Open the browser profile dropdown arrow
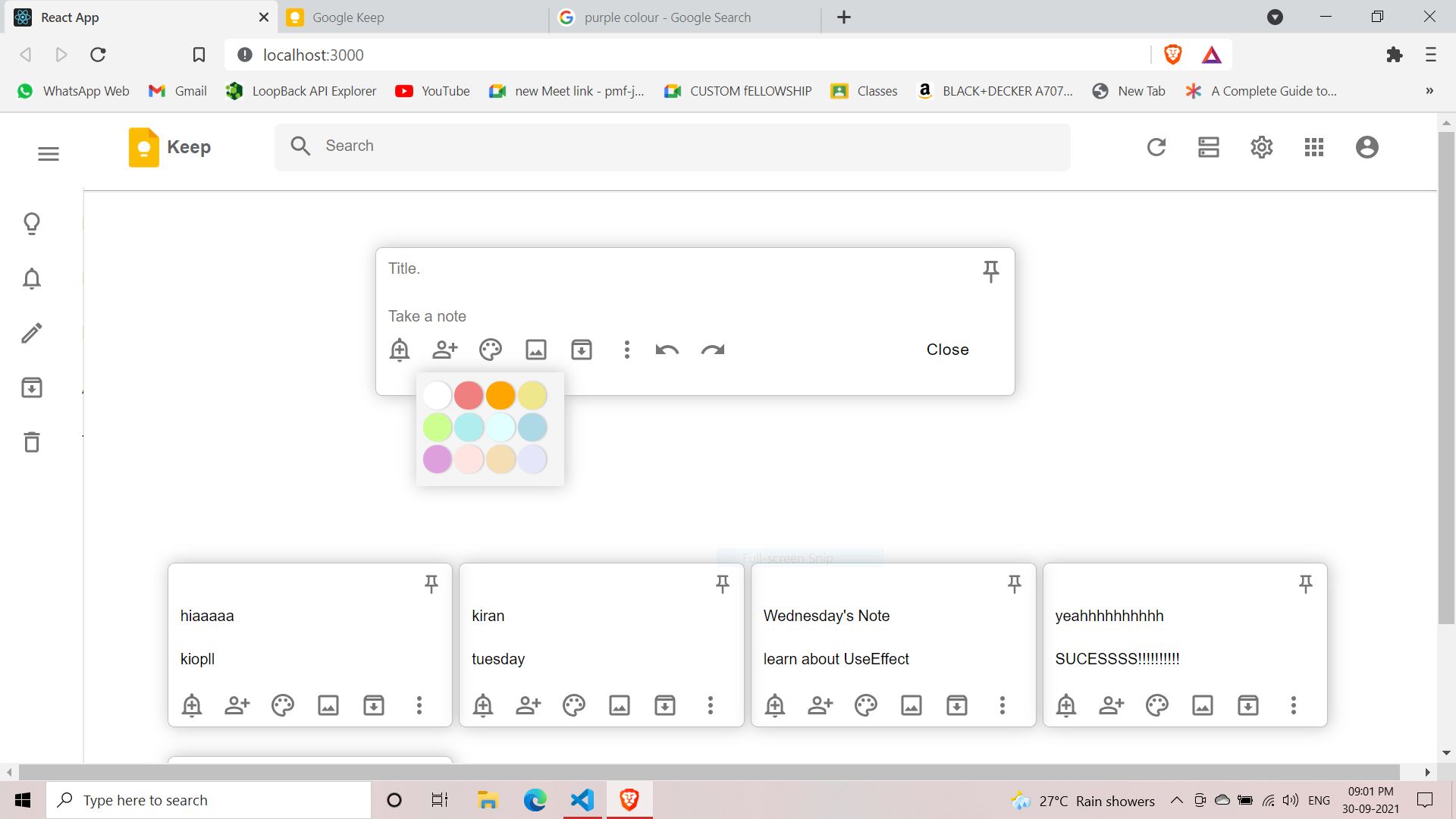Viewport: 1456px width, 819px height. coord(1275,17)
